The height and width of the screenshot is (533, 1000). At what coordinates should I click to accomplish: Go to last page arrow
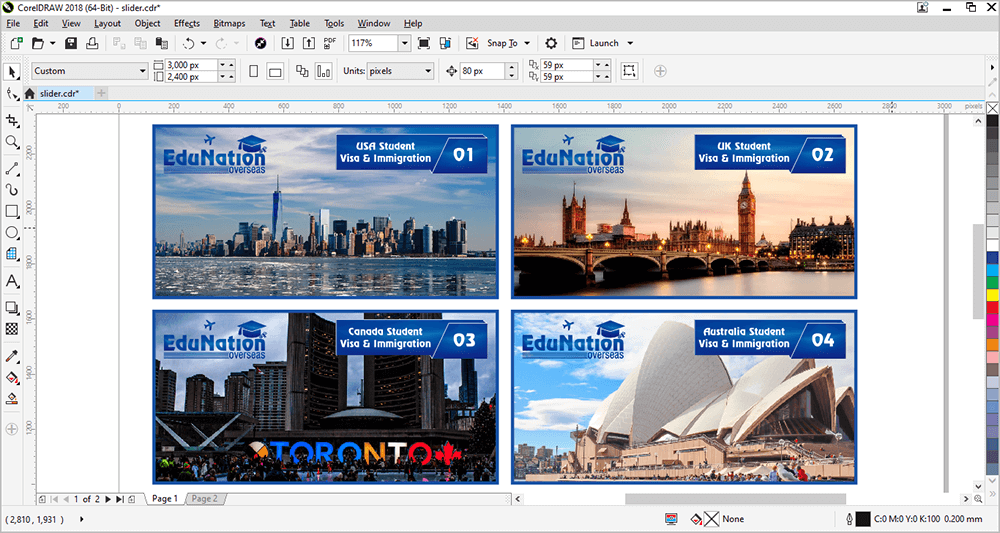[x=119, y=499]
